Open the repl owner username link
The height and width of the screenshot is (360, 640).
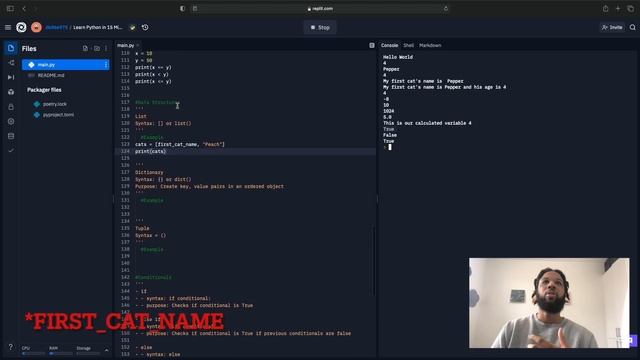[56, 27]
